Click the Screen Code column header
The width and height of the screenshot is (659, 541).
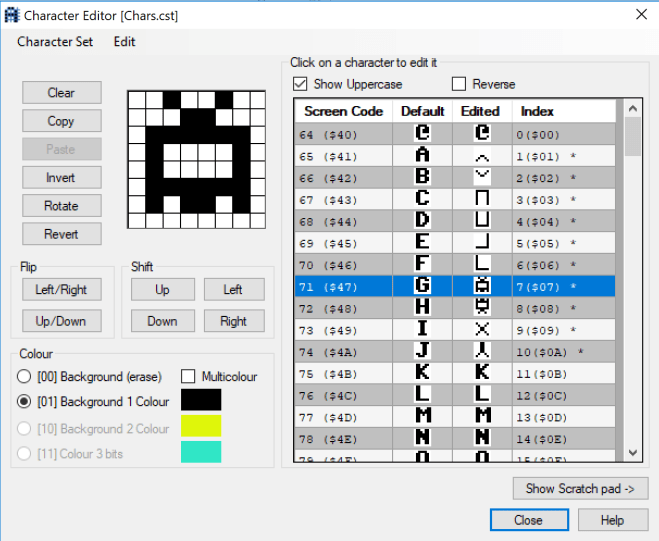coord(343,111)
